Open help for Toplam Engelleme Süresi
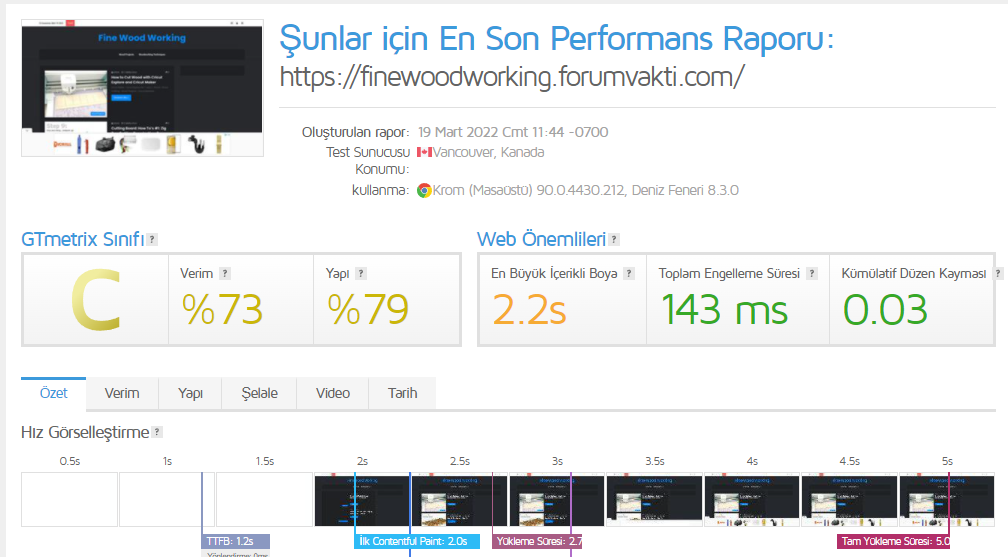This screenshot has width=1008, height=557. [812, 273]
